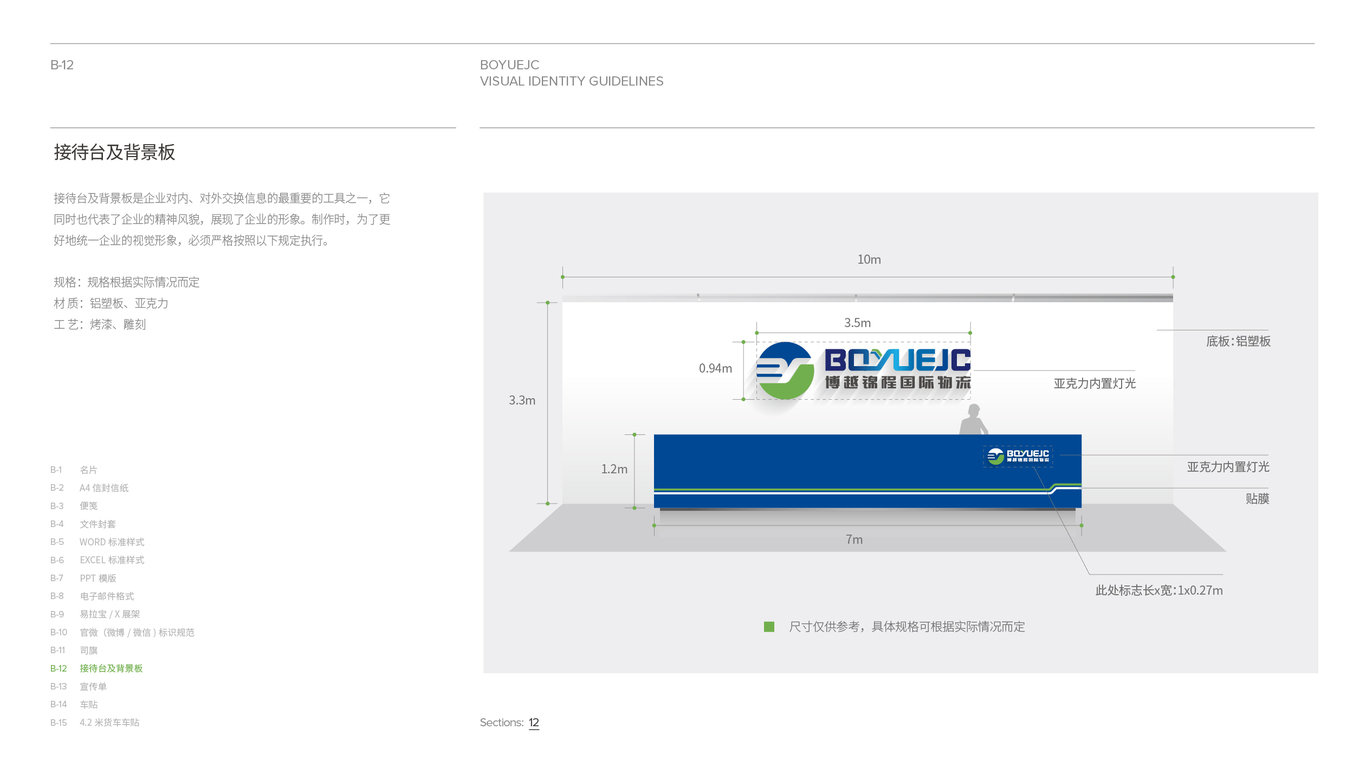Click the 7m desk width label

[854, 539]
